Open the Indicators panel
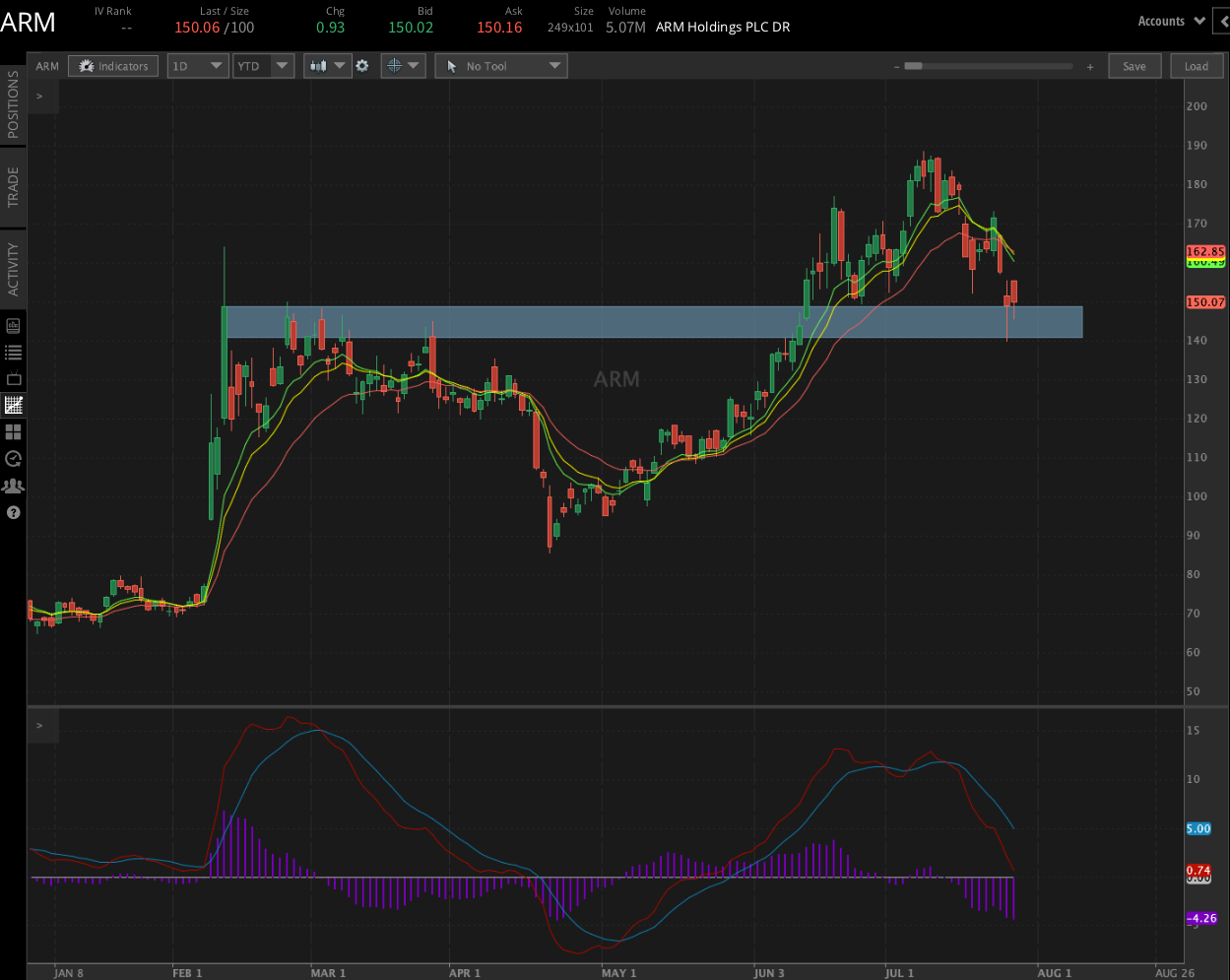 click(x=113, y=66)
